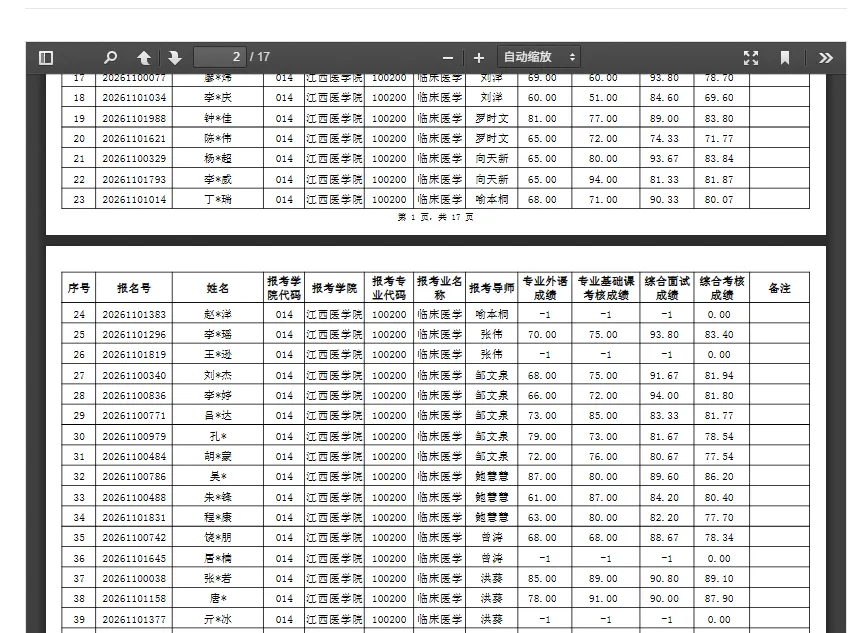
Task: Click registration number 20261101377
Action: [134, 619]
